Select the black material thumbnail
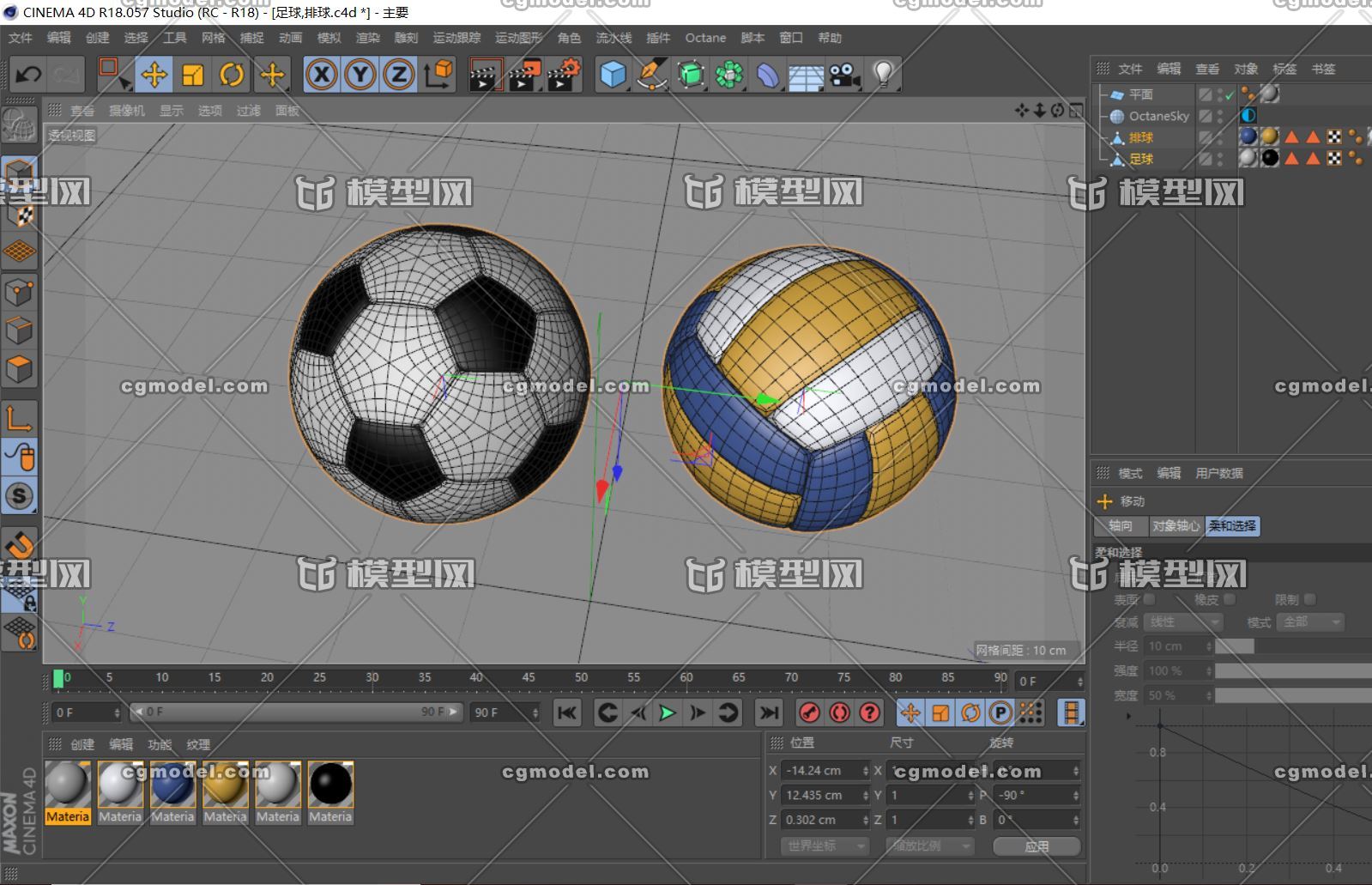This screenshot has height=885, width=1372. click(x=330, y=785)
